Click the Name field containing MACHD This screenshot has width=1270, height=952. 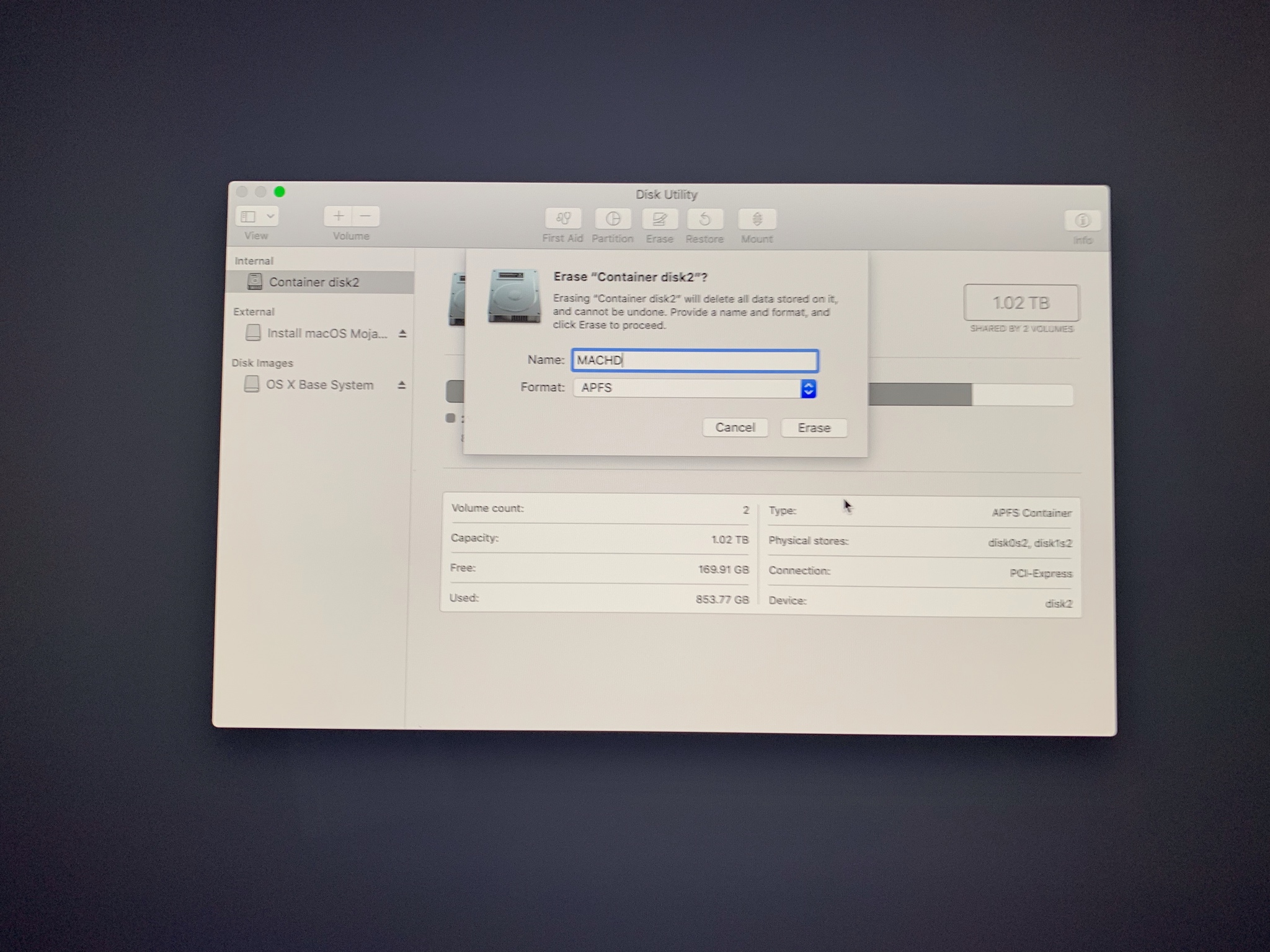(695, 361)
